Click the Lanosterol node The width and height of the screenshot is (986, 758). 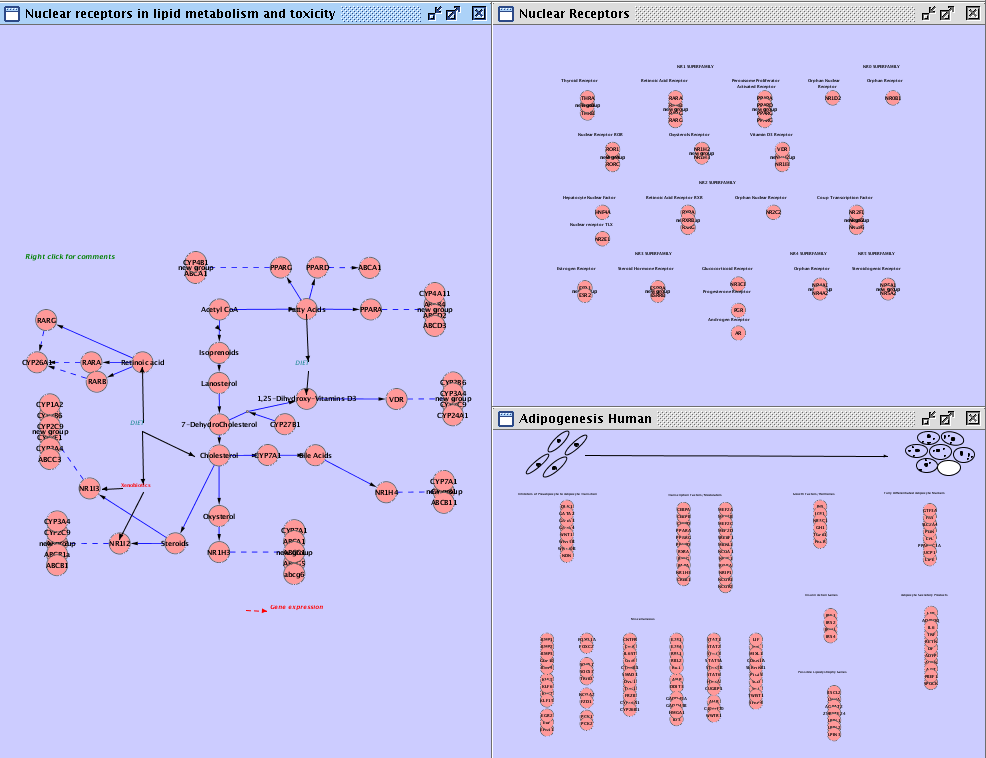(219, 383)
